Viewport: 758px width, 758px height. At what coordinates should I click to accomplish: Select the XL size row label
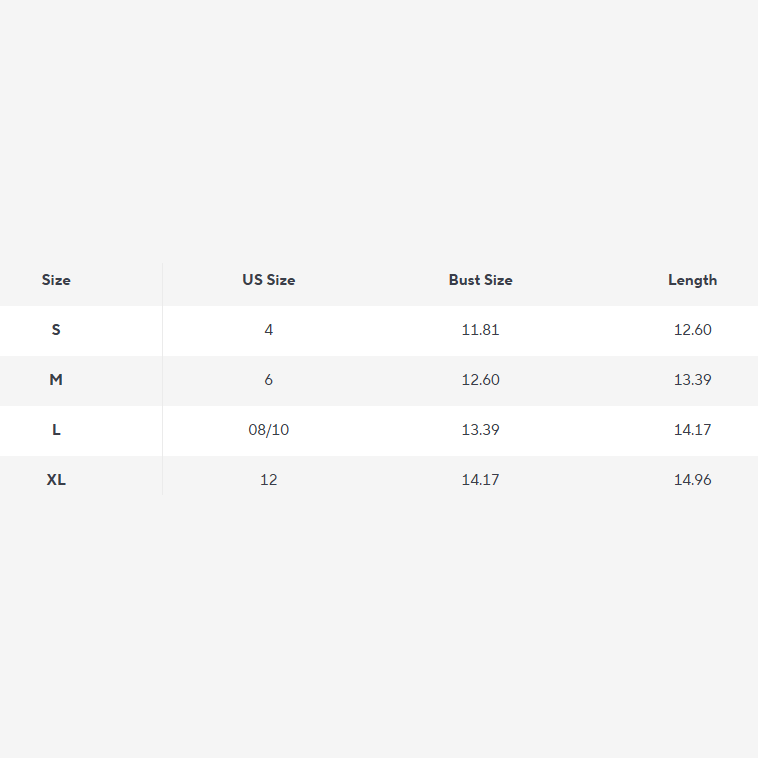pyautogui.click(x=56, y=480)
